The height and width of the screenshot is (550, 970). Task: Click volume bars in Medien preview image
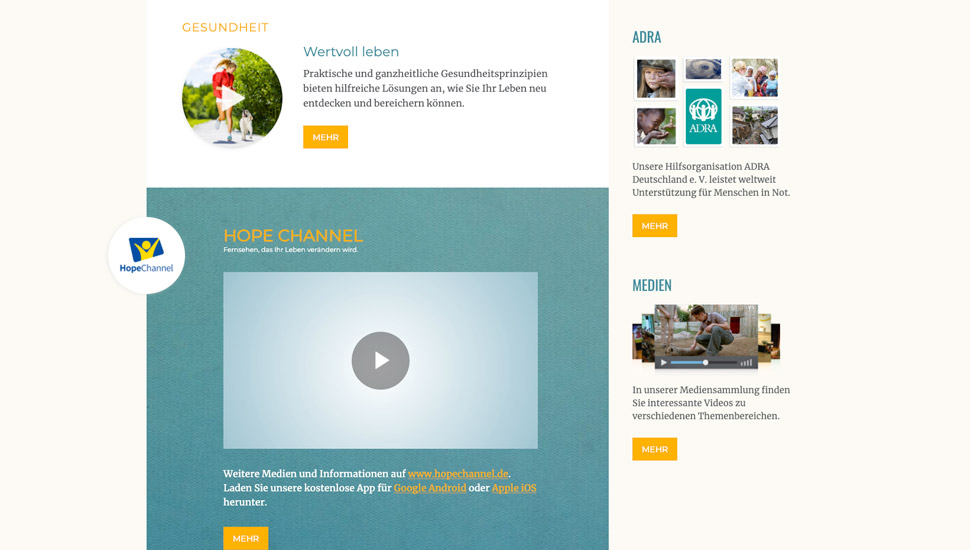[746, 363]
